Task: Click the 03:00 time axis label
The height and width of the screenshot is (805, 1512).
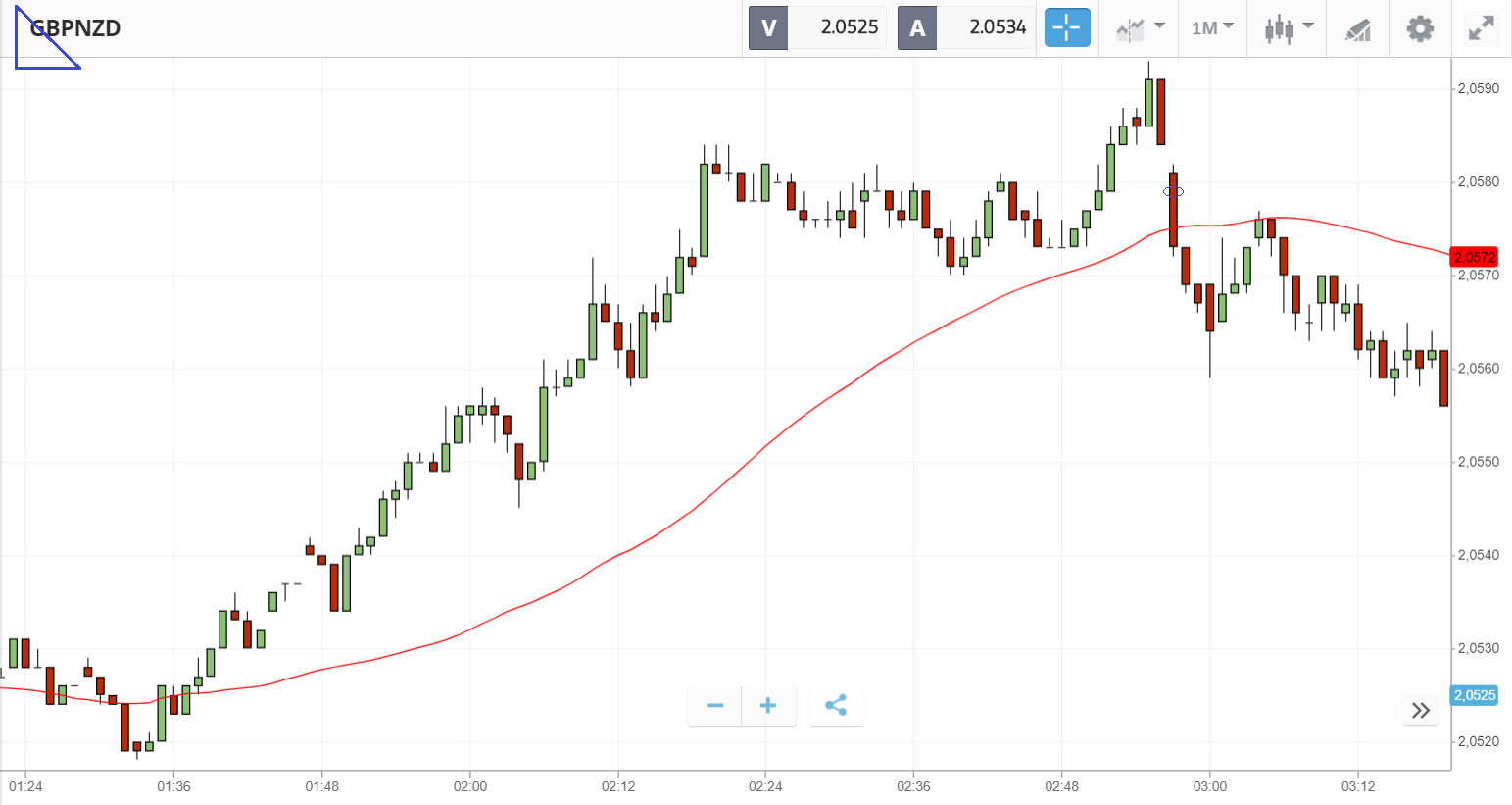Action: (1209, 786)
